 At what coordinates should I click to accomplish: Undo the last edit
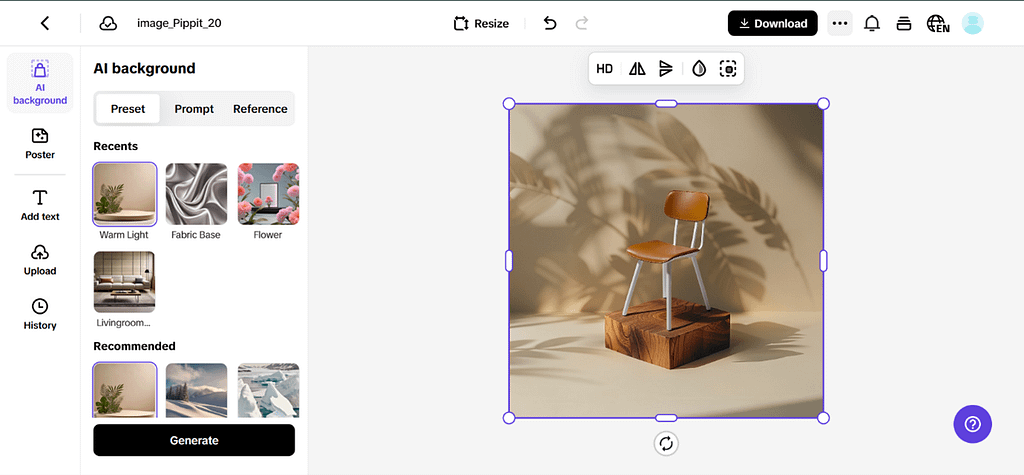point(549,23)
